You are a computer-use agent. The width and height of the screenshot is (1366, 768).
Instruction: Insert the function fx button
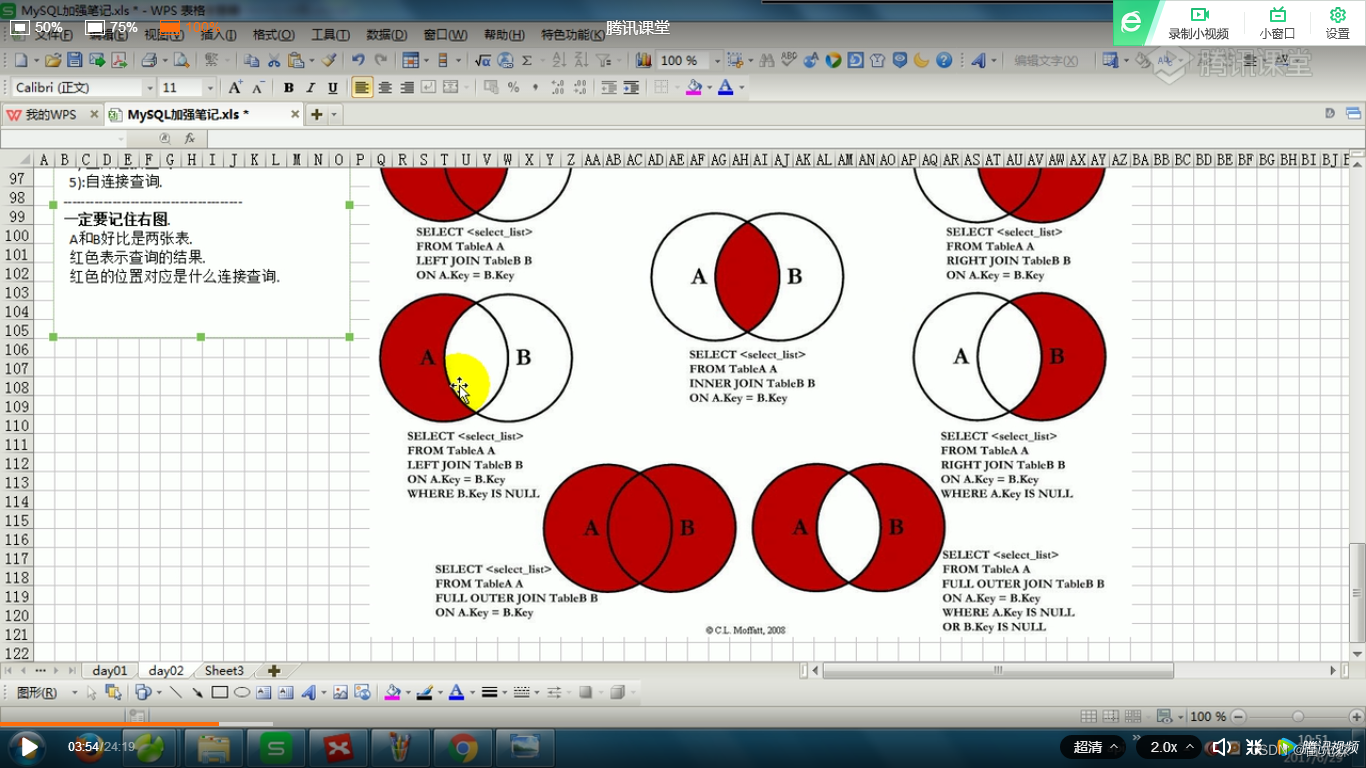189,138
